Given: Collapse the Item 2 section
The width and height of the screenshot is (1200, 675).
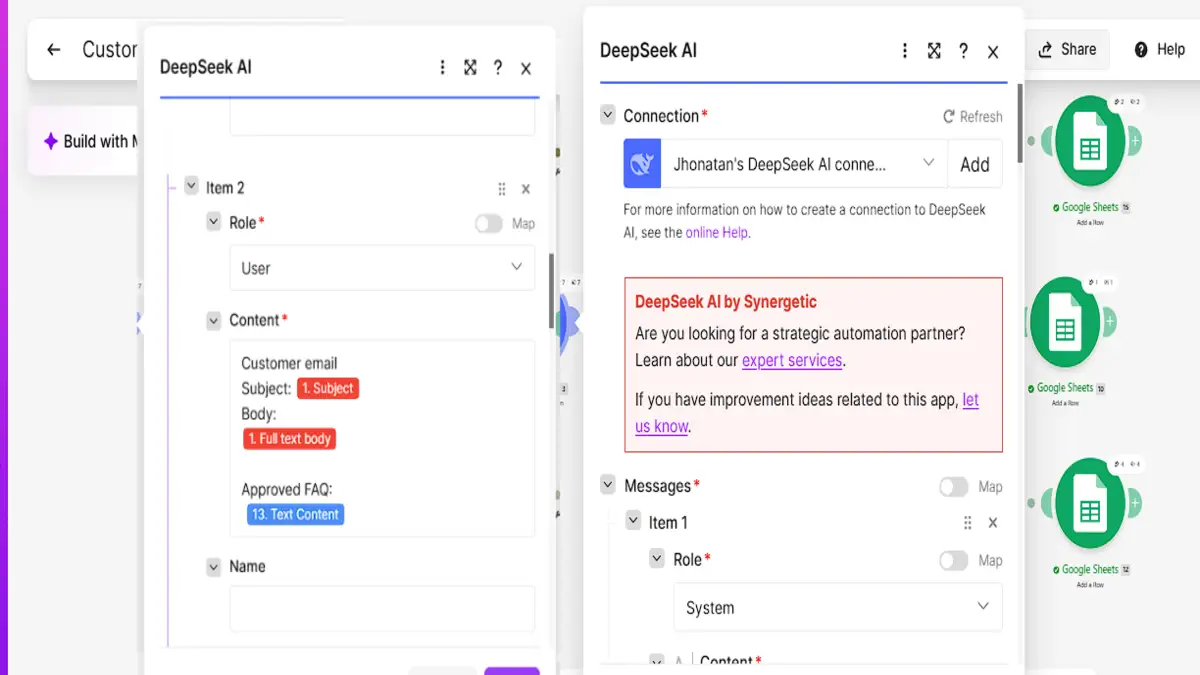Looking at the screenshot, I should 191,187.
